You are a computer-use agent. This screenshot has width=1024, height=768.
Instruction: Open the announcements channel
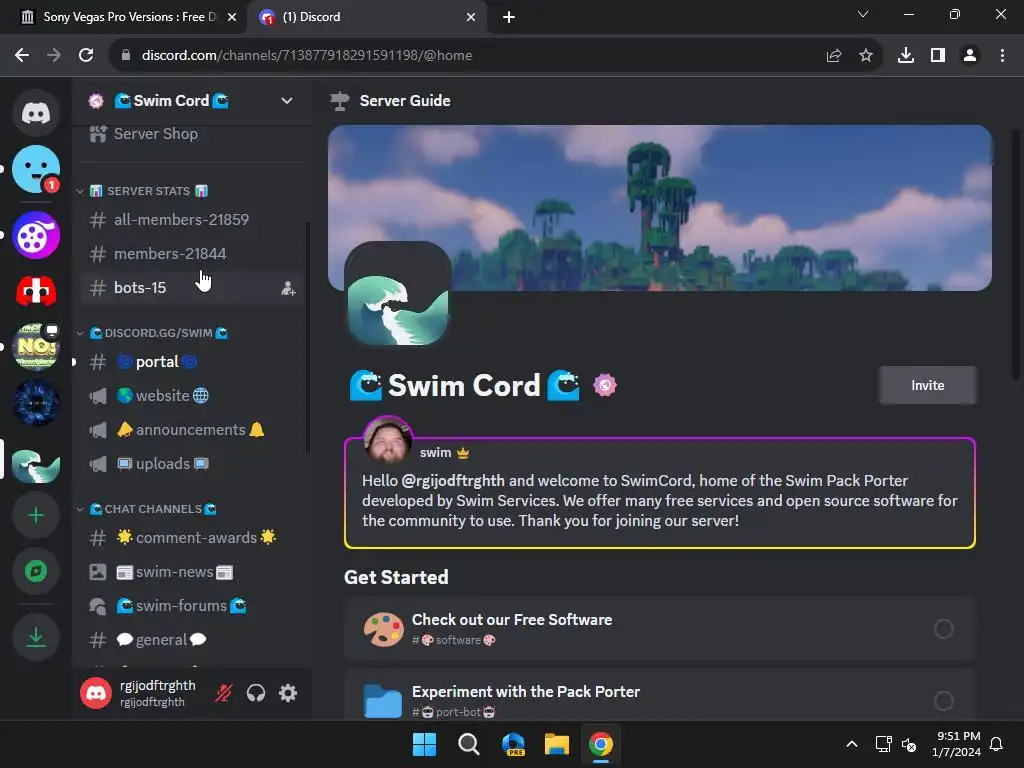pyautogui.click(x=192, y=430)
